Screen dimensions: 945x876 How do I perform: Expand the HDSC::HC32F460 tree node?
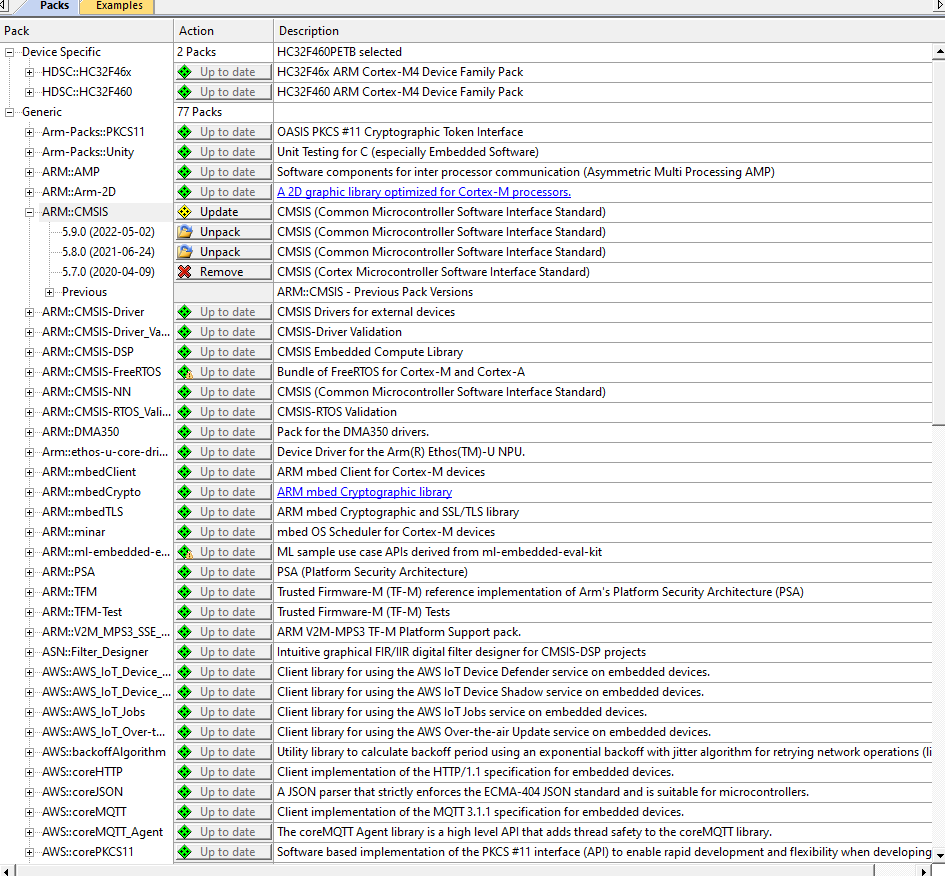pos(27,91)
